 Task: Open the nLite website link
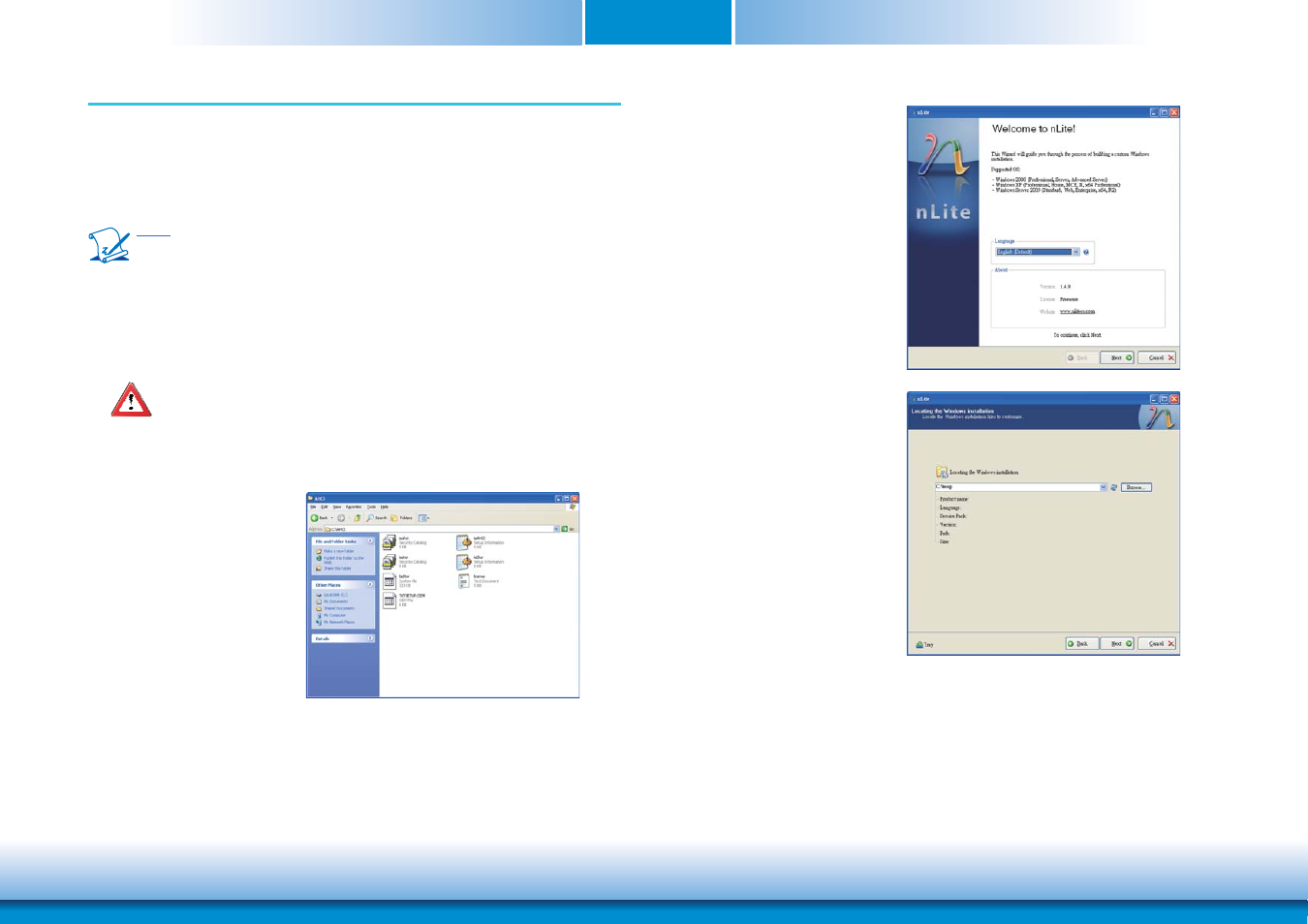coord(1077,312)
